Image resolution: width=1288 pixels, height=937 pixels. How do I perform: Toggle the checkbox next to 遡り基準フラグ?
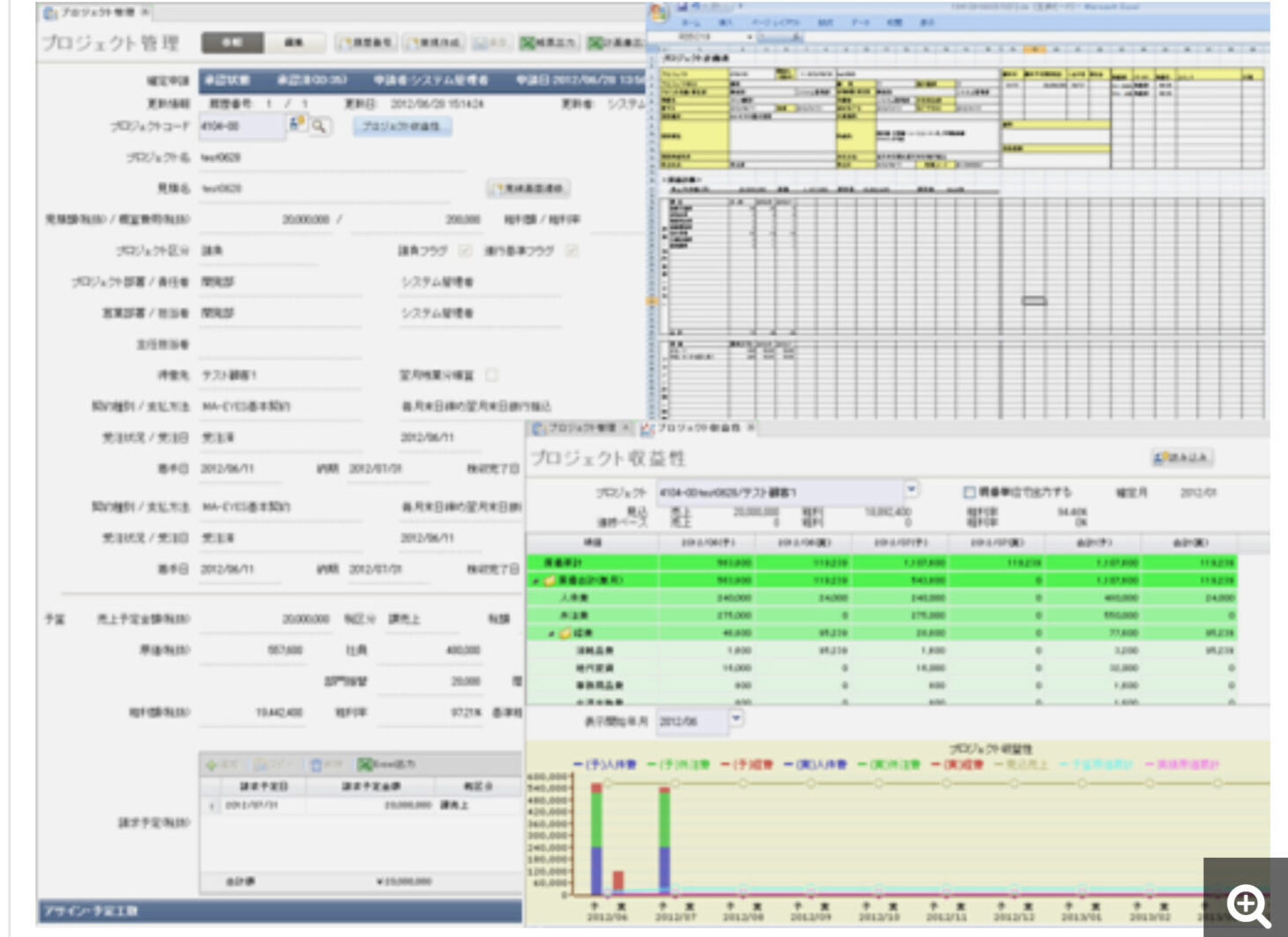(x=573, y=249)
